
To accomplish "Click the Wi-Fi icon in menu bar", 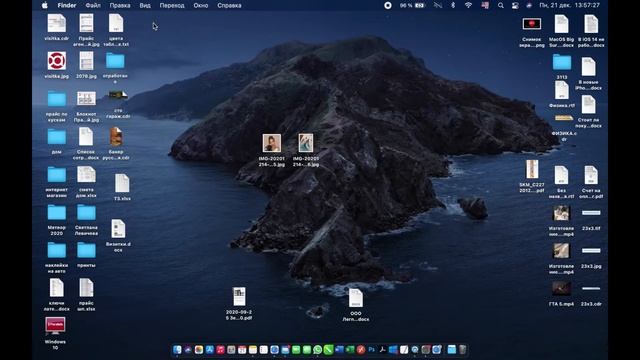I will pos(468,5).
